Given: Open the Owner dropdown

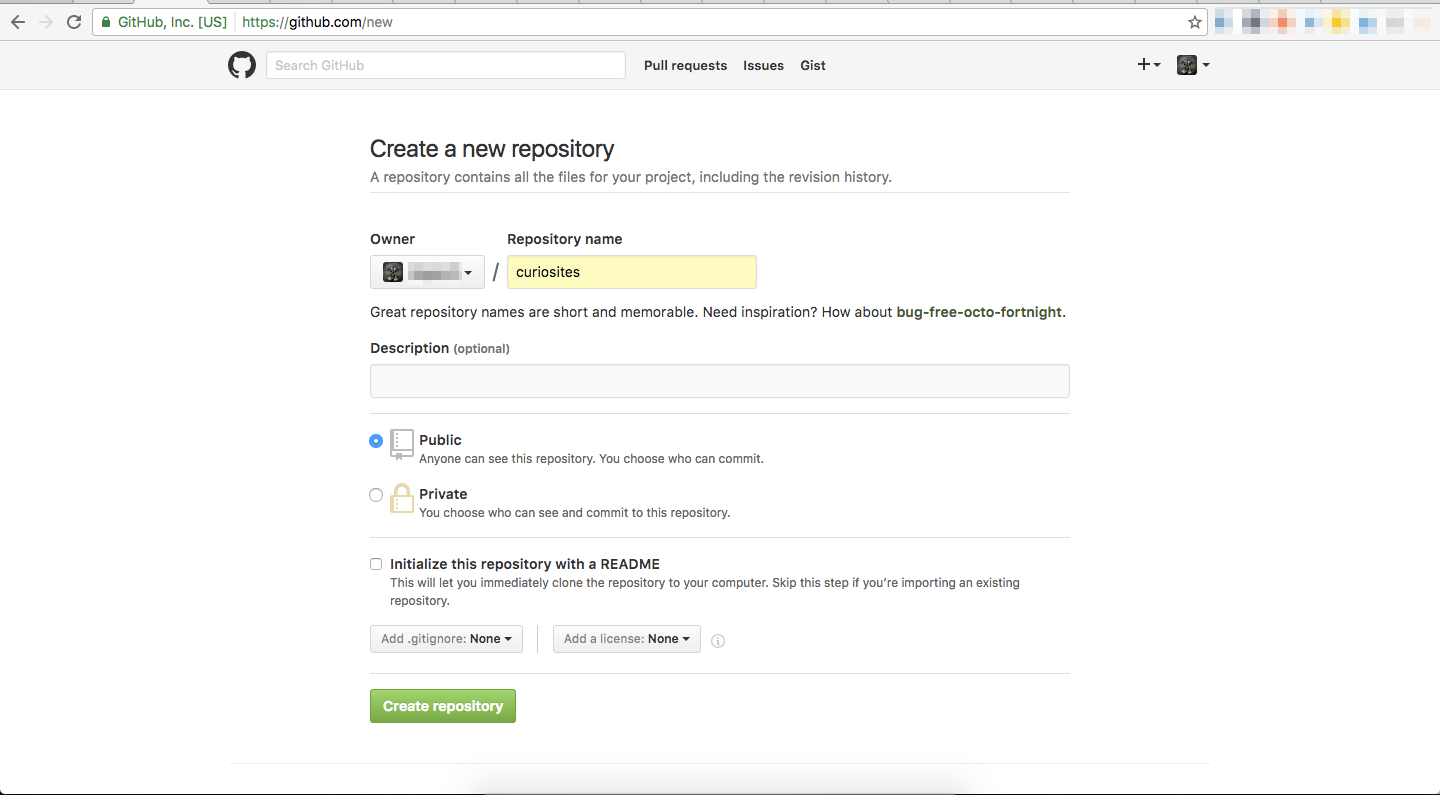Looking at the screenshot, I should (x=427, y=272).
